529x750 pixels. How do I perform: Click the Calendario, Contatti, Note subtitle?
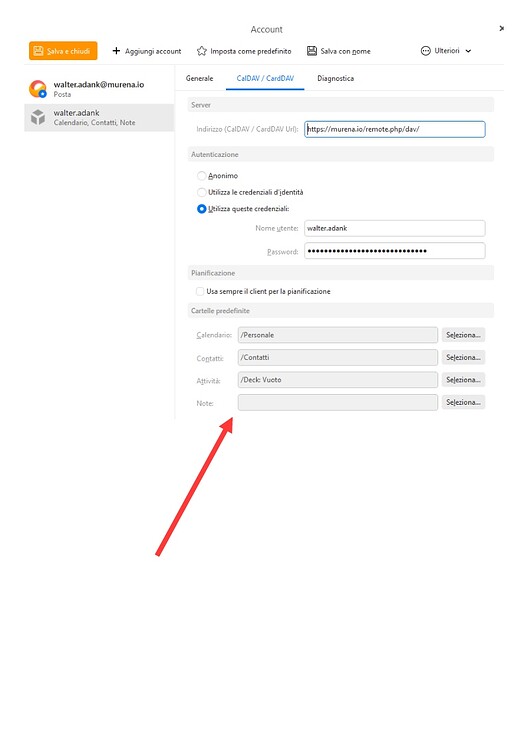[x=94, y=123]
